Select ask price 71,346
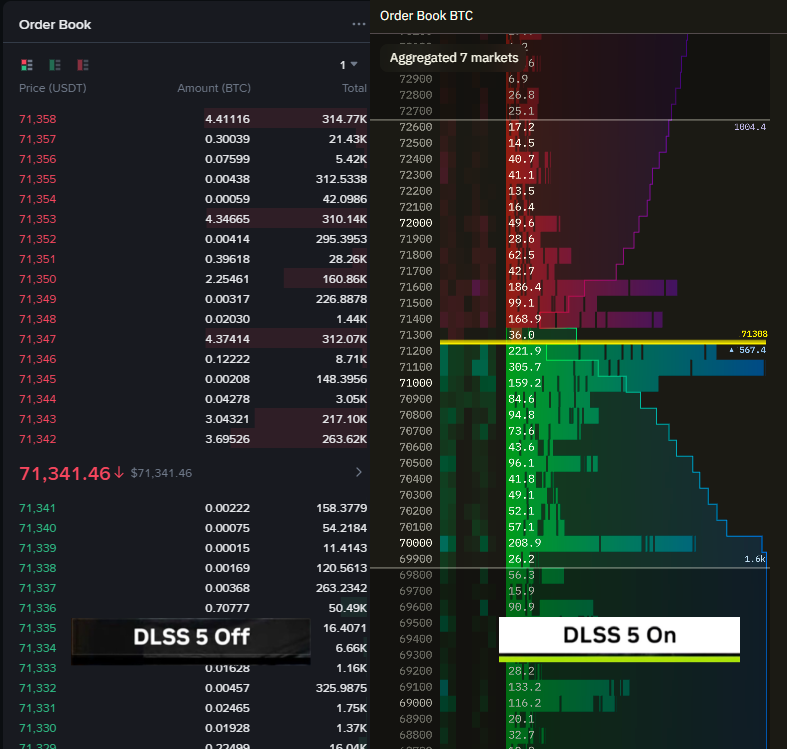 click(38, 359)
